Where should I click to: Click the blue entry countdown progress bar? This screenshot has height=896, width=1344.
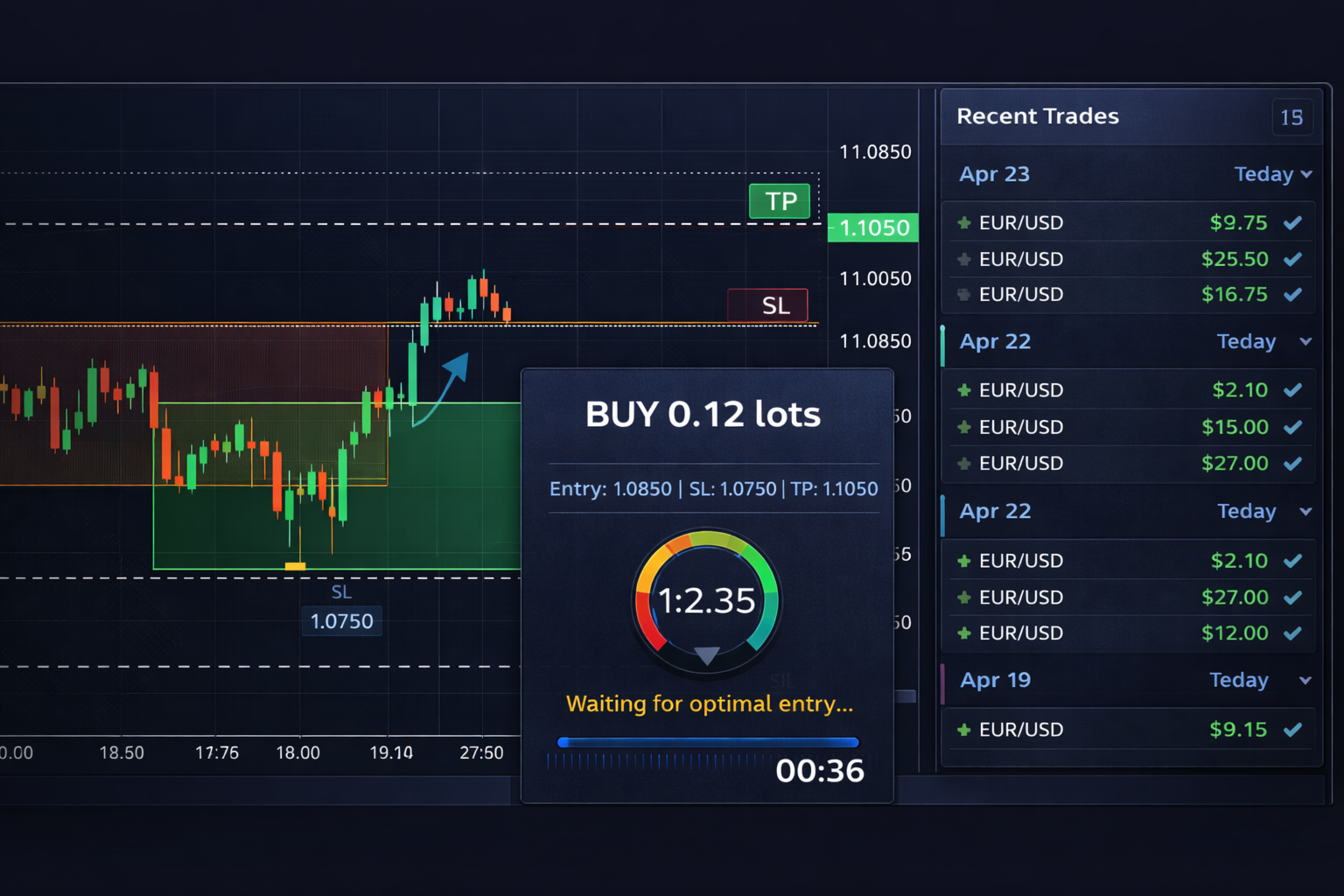[708, 742]
